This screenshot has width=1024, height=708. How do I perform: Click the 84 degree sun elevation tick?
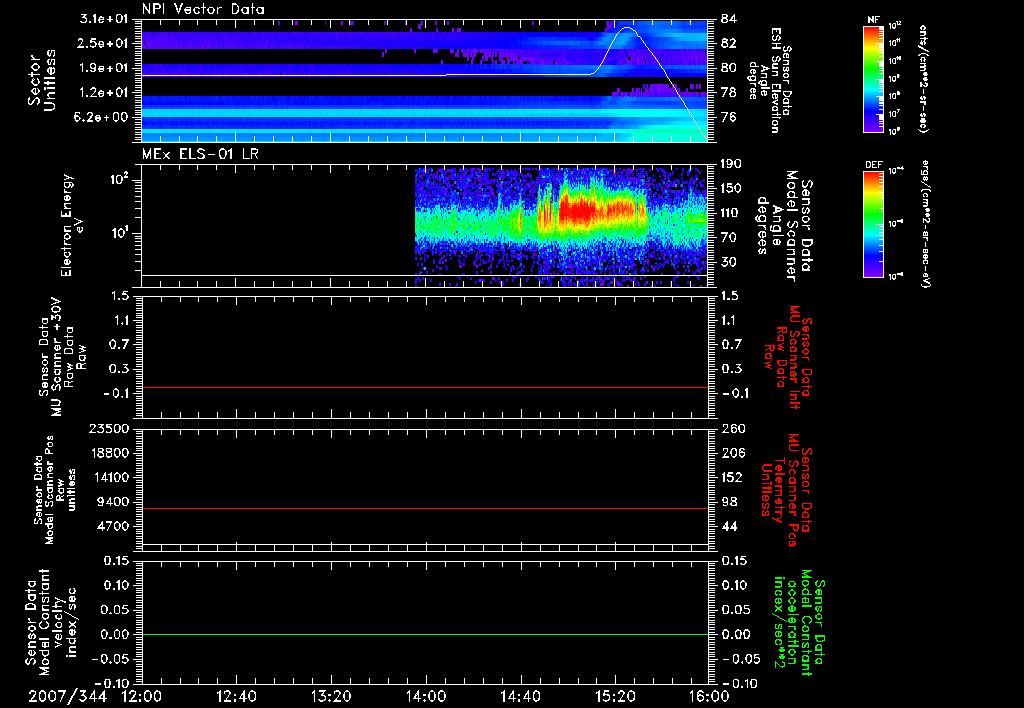click(x=729, y=19)
